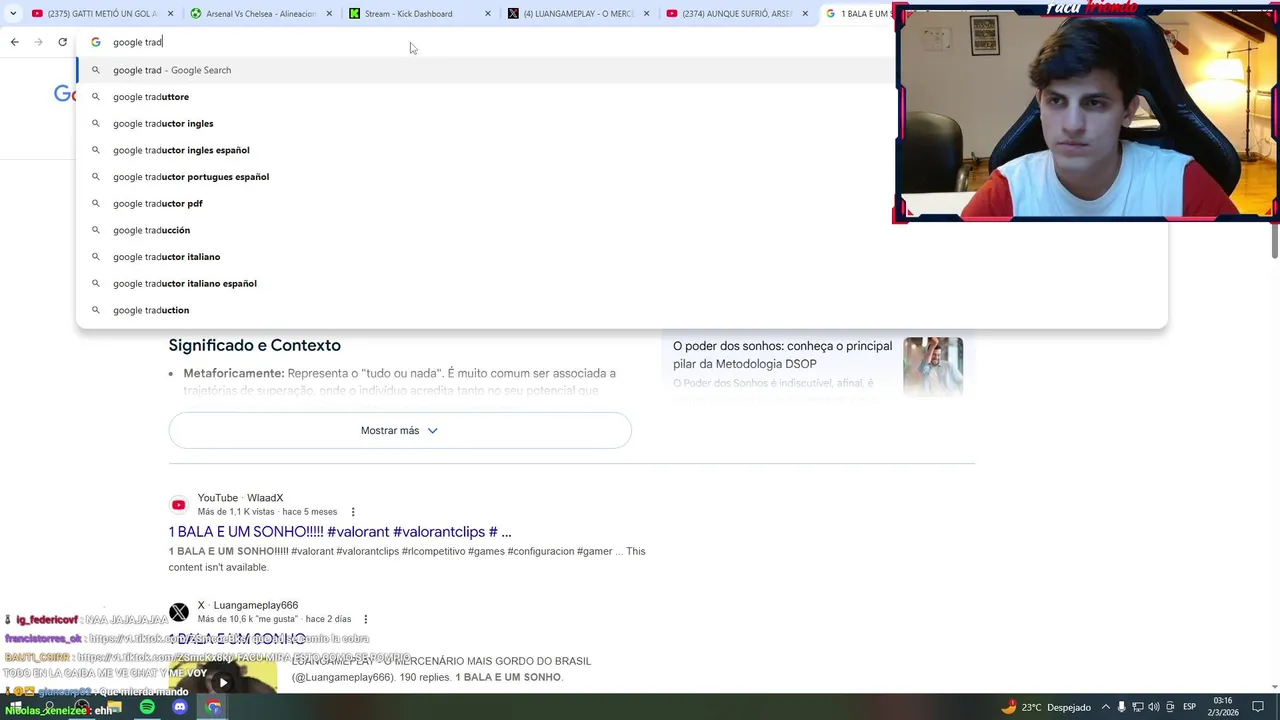1280x720 pixels.
Task: Choose the 'google traduttore' suggestion
Action: 486,97
